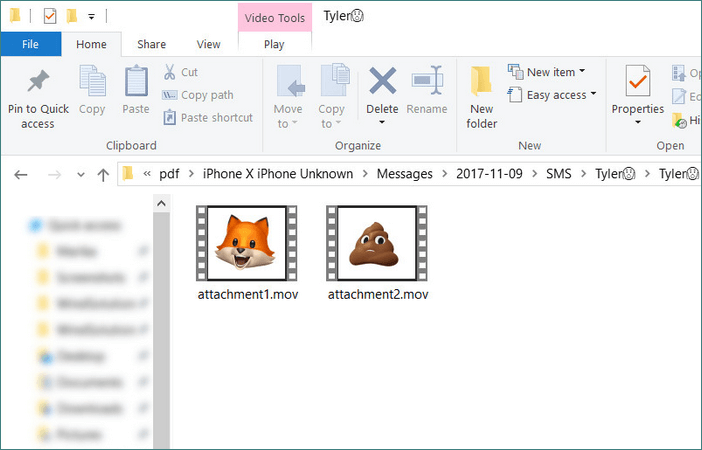Click the Properties checkmark icon

638,81
